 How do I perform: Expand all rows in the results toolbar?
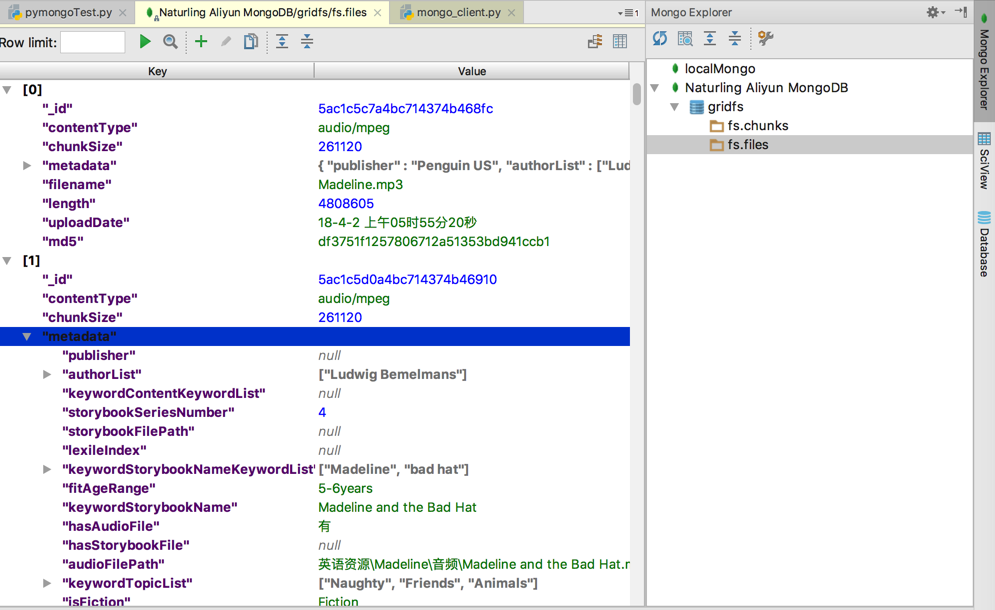[x=282, y=42]
